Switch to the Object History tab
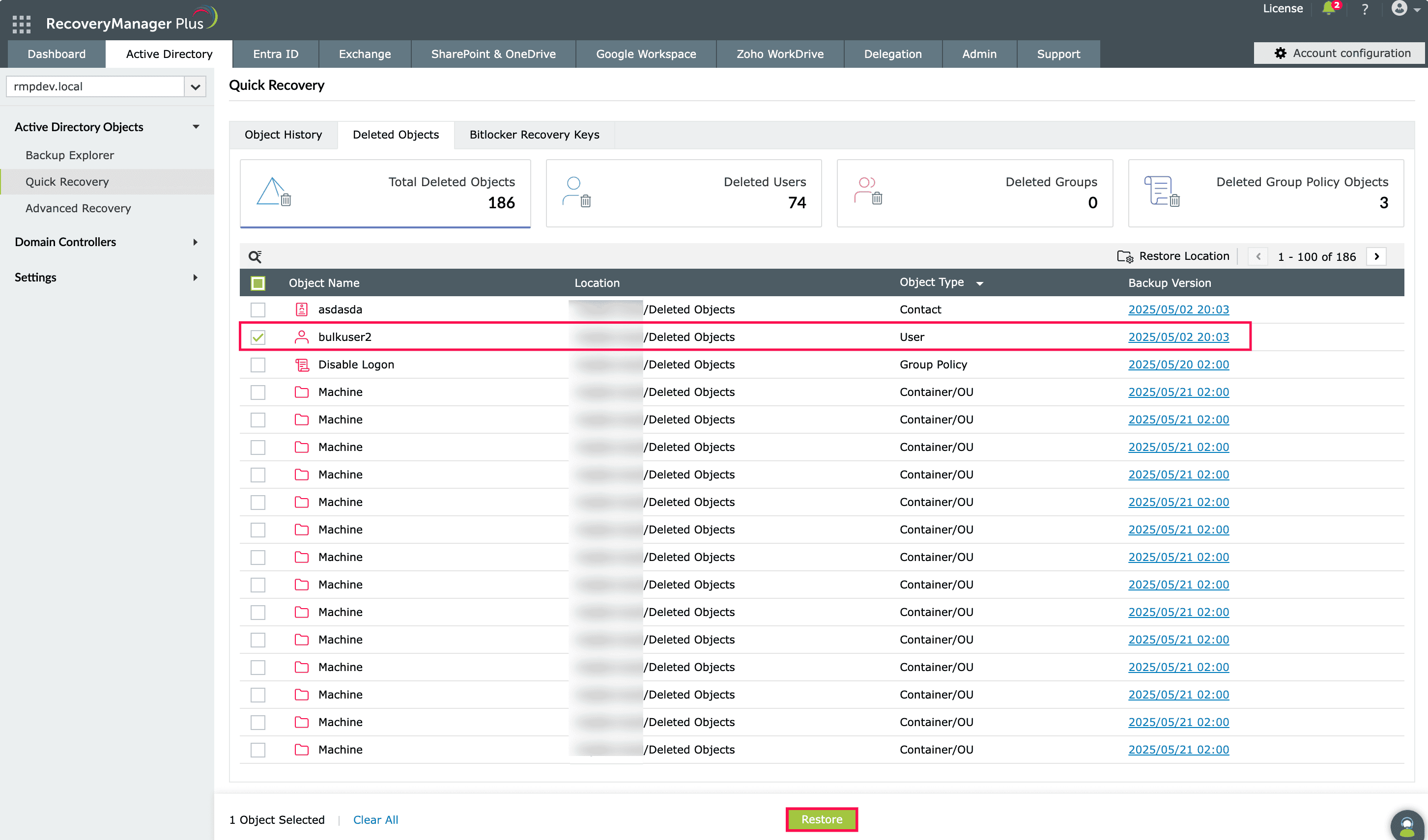Image resolution: width=1428 pixels, height=840 pixels. [284, 135]
